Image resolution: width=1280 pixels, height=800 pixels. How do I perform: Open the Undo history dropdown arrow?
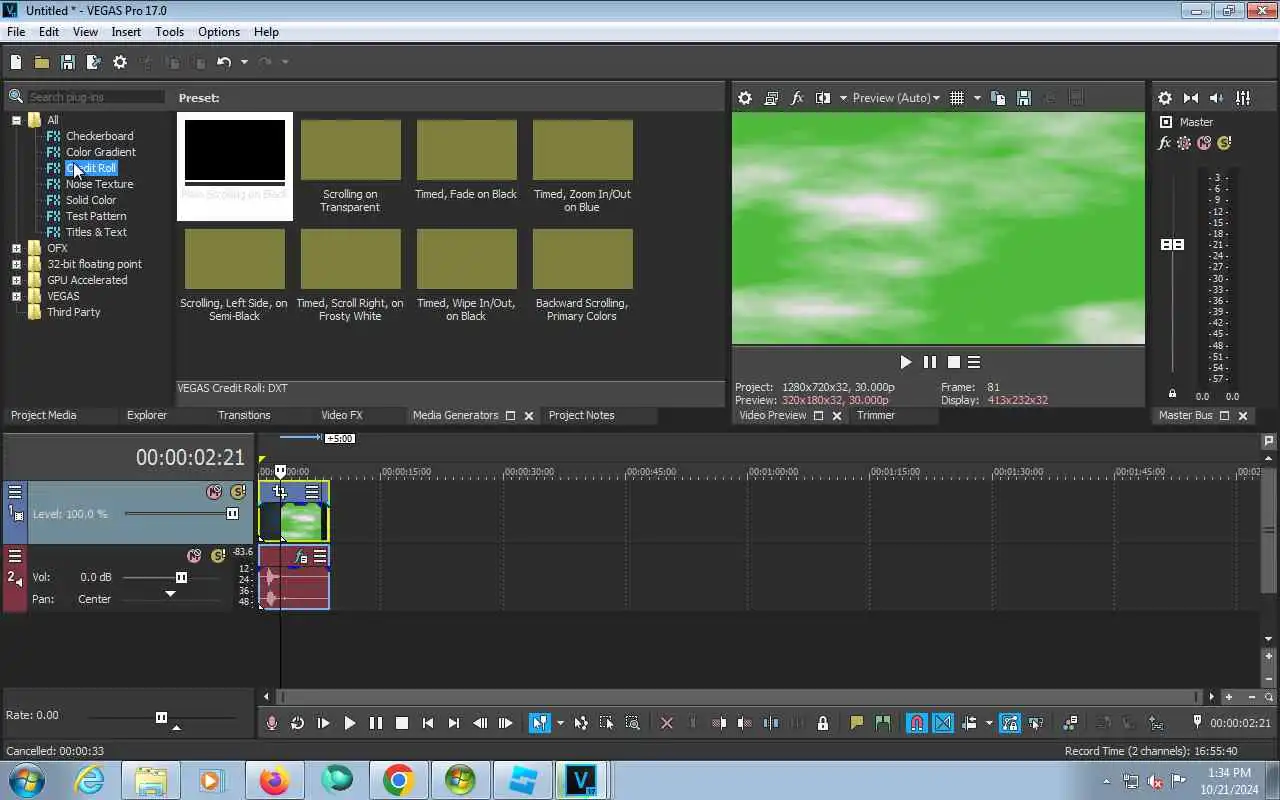tap(244, 62)
